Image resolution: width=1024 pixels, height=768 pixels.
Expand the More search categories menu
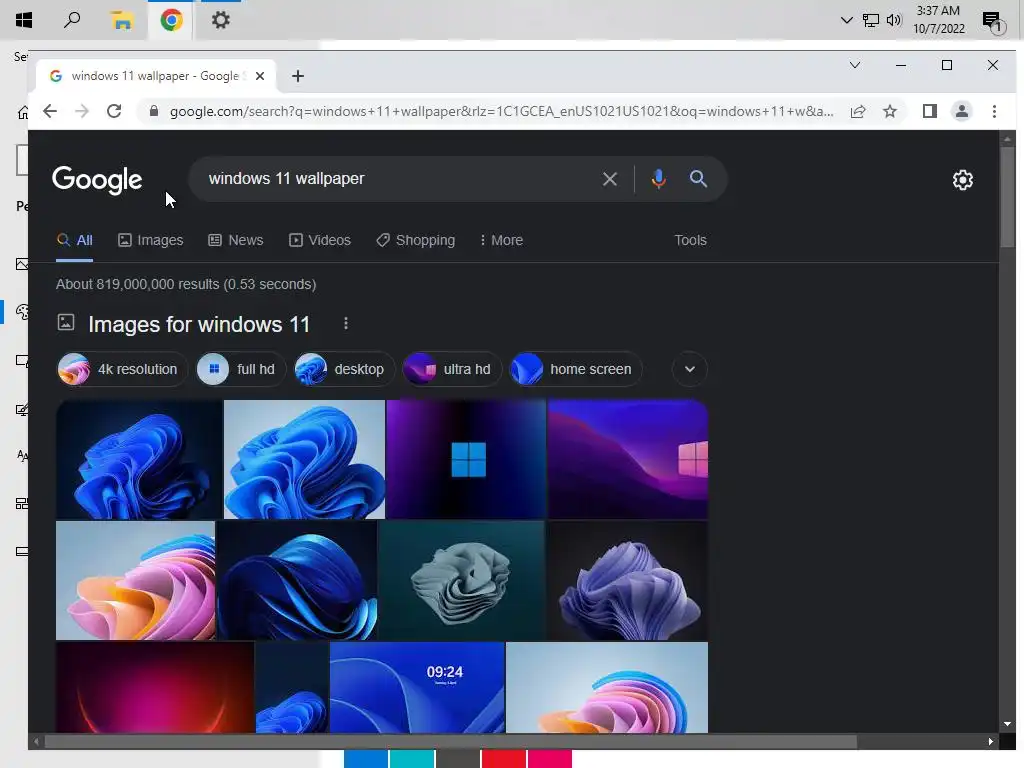[x=501, y=240]
